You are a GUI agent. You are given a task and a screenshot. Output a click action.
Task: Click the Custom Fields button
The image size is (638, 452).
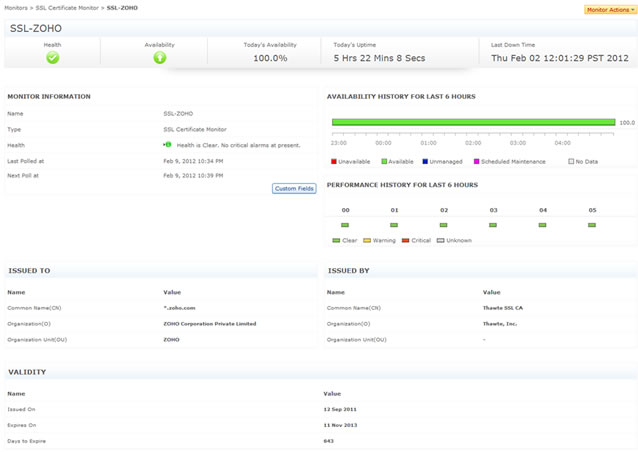click(294, 188)
